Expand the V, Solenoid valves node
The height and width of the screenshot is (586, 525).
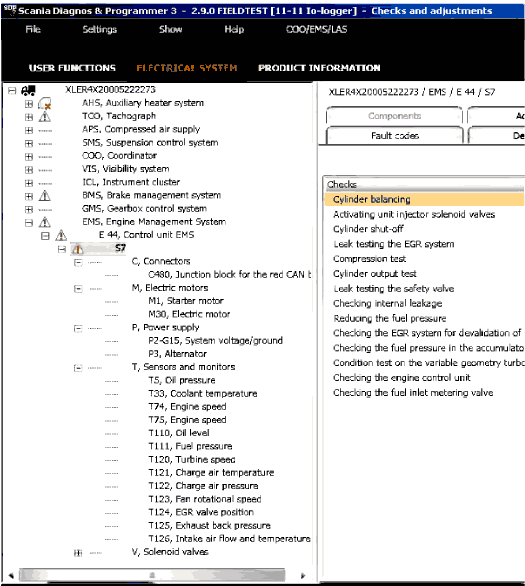[78, 553]
